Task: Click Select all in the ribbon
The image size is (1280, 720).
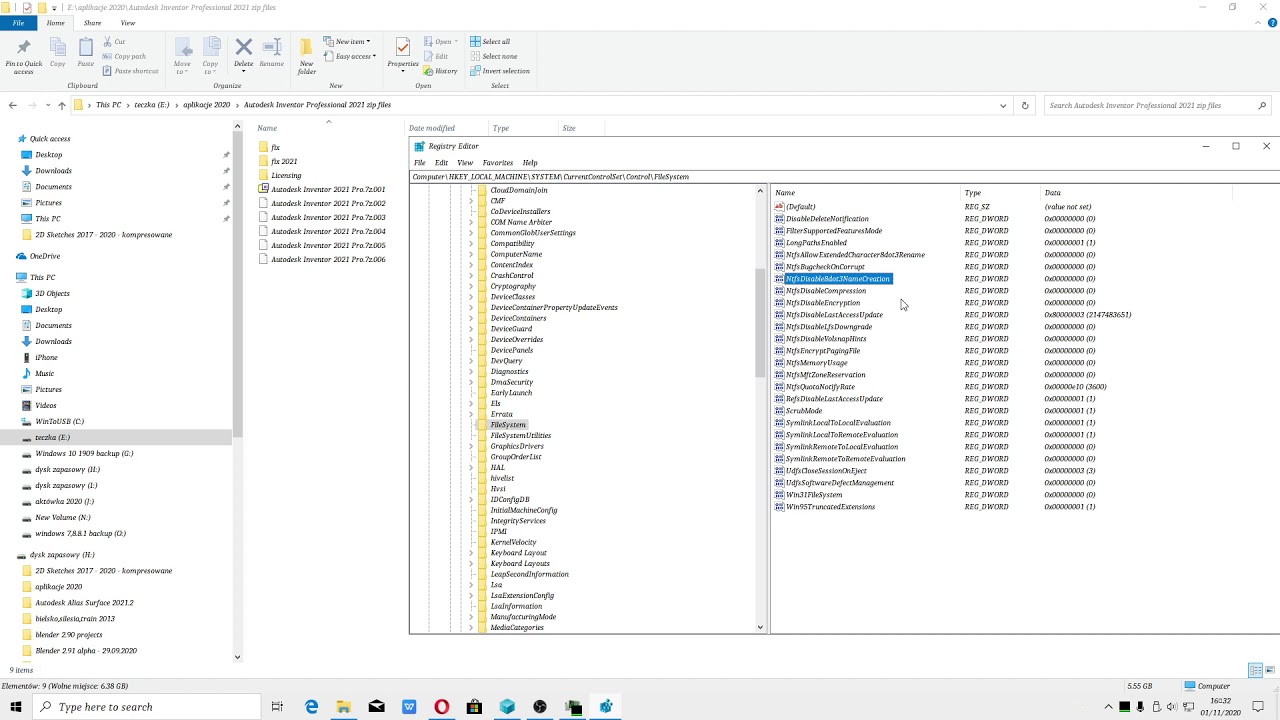Action: point(490,42)
